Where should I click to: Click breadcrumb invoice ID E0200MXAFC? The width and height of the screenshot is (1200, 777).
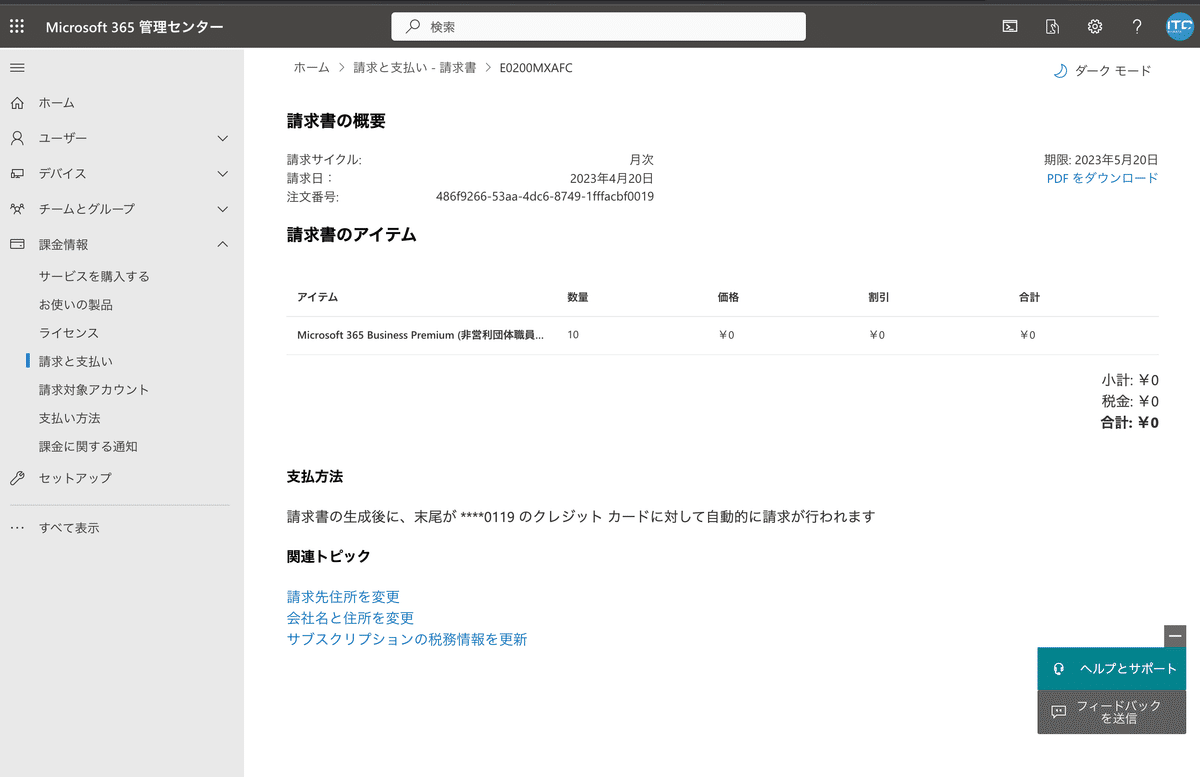coord(536,67)
